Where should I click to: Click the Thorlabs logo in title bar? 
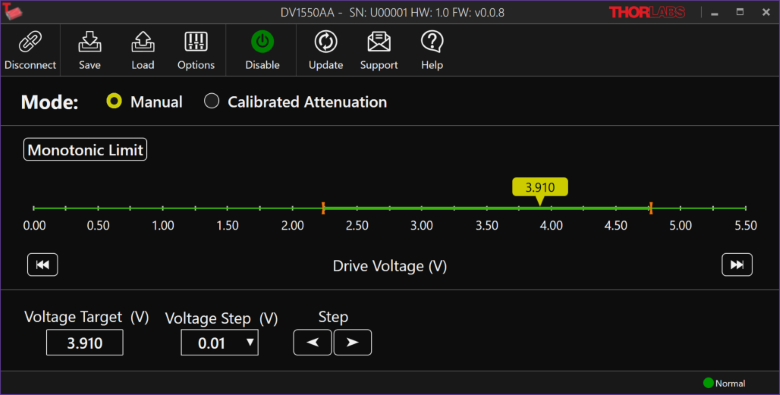click(x=647, y=12)
